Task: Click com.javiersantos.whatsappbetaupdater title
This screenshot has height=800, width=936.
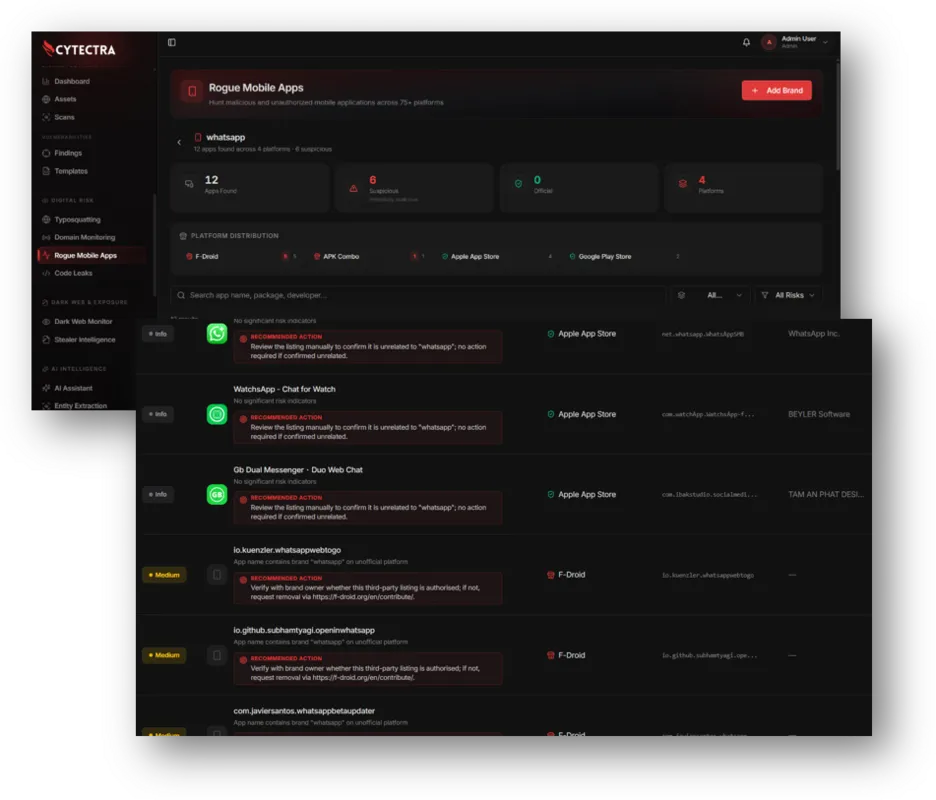Action: (x=304, y=710)
